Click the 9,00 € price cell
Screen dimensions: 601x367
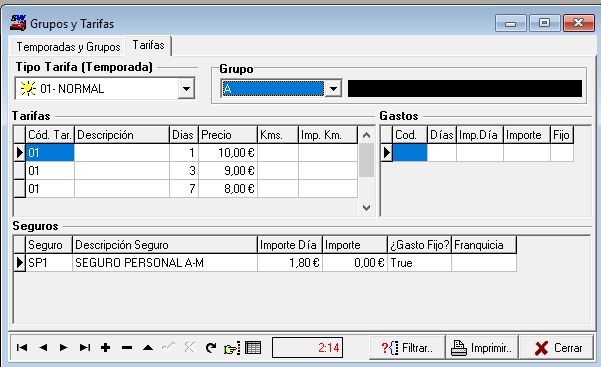pyautogui.click(x=228, y=171)
